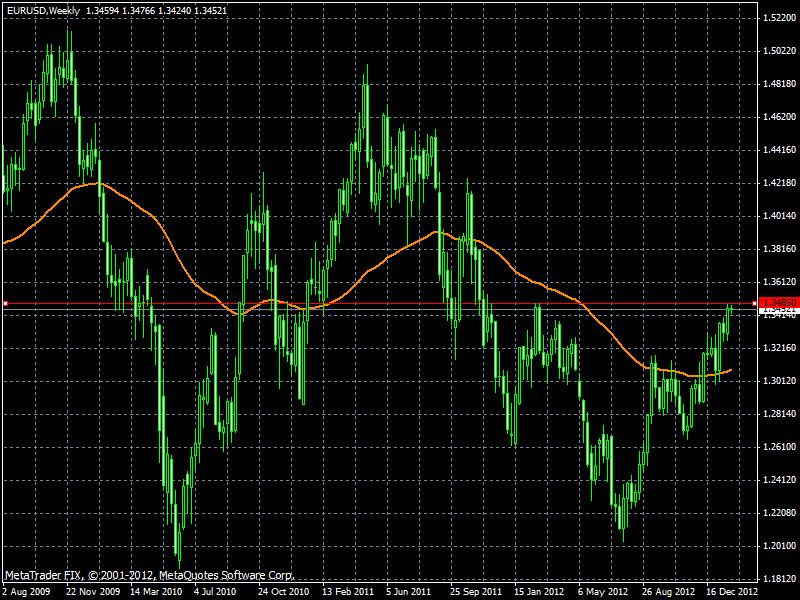
Task: Click the 1.26100 price scale label
Action: coord(780,446)
